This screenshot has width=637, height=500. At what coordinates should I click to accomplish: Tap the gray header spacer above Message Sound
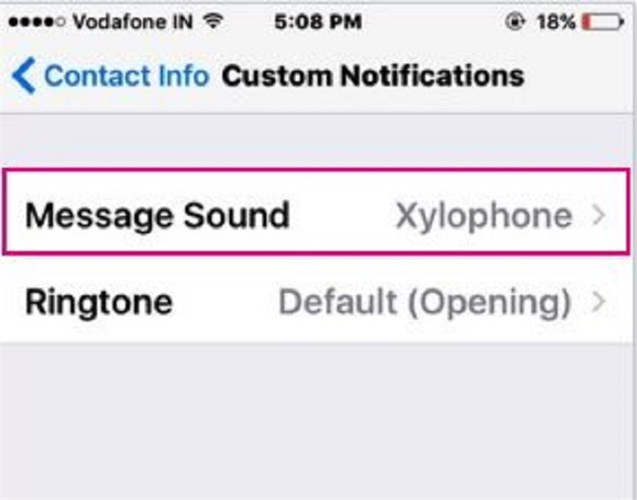point(318,141)
